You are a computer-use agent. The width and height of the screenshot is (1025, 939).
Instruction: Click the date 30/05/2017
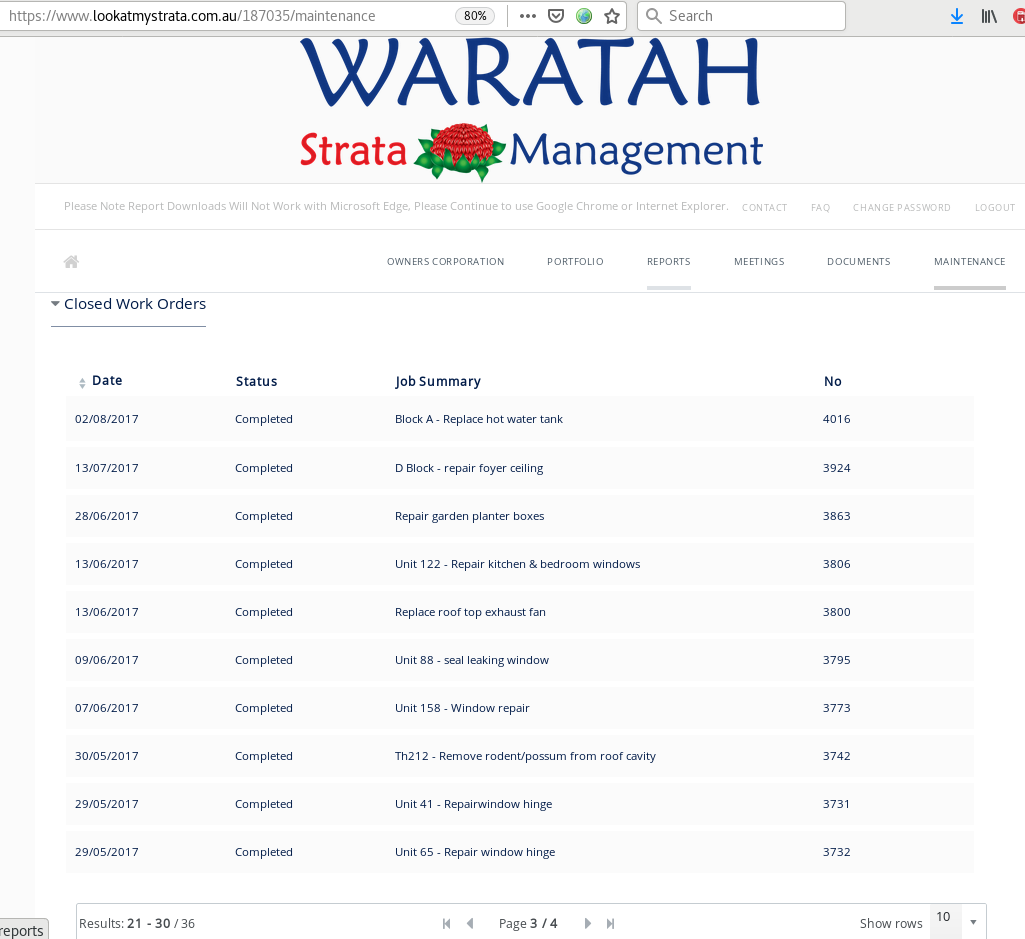tap(107, 756)
